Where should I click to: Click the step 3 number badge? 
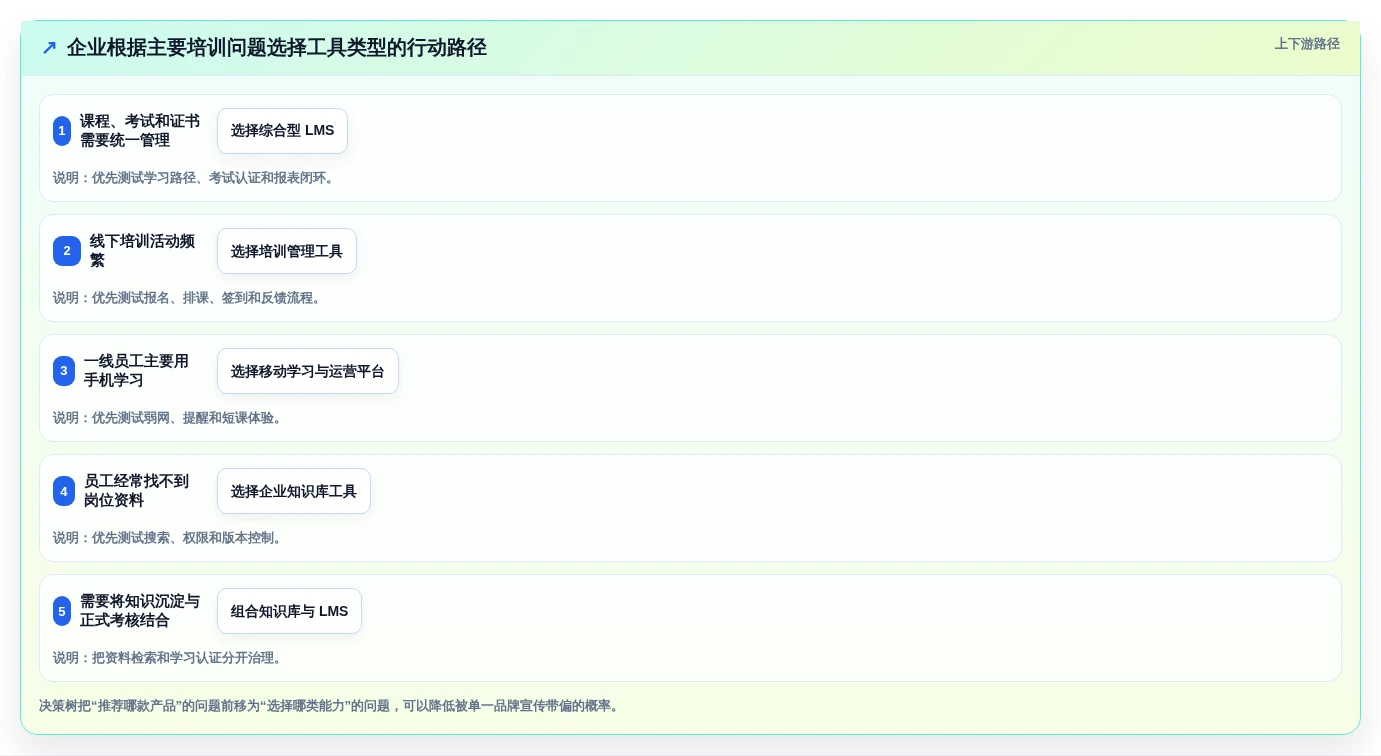click(x=64, y=371)
